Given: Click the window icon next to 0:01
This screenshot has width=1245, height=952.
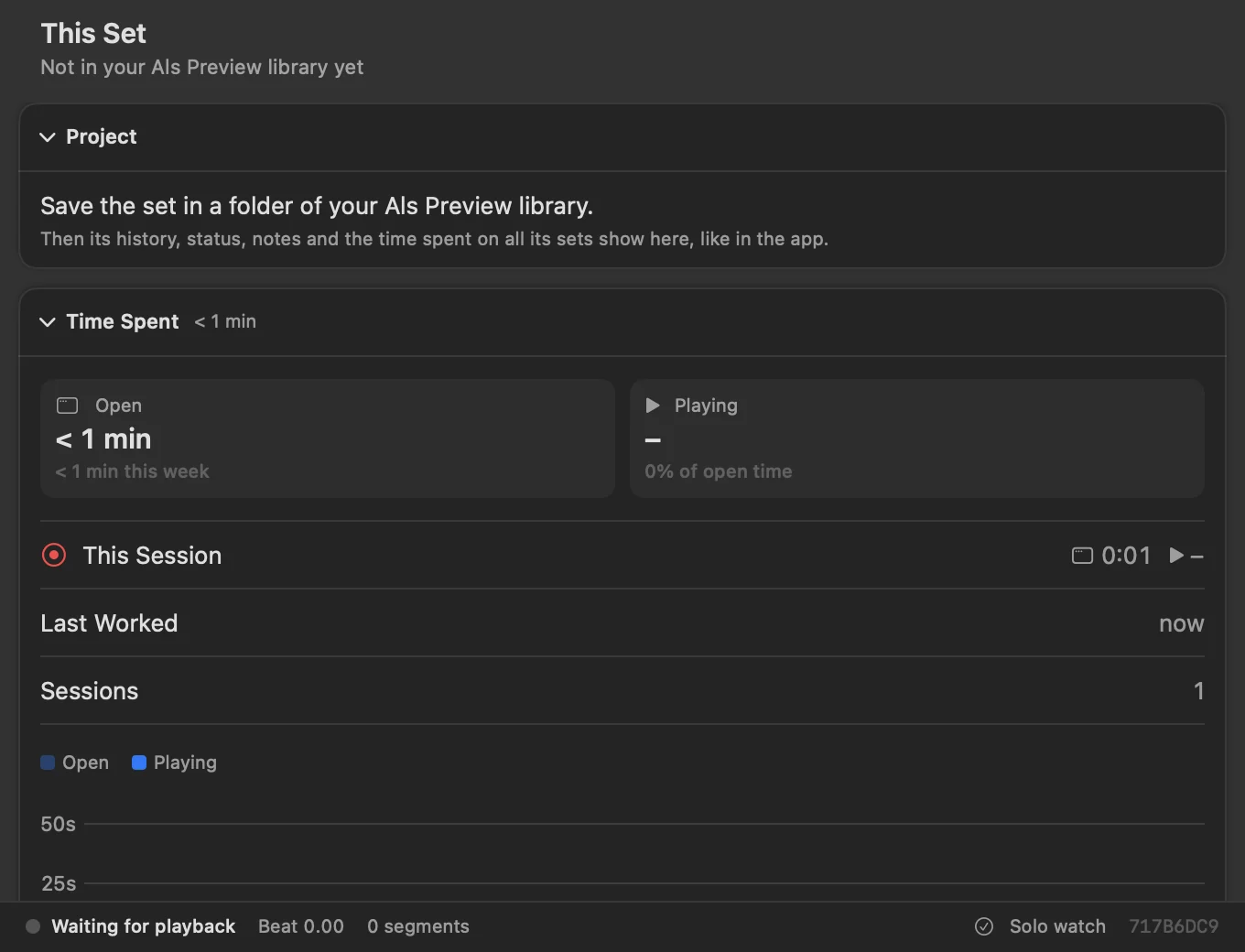Looking at the screenshot, I should click(1082, 556).
